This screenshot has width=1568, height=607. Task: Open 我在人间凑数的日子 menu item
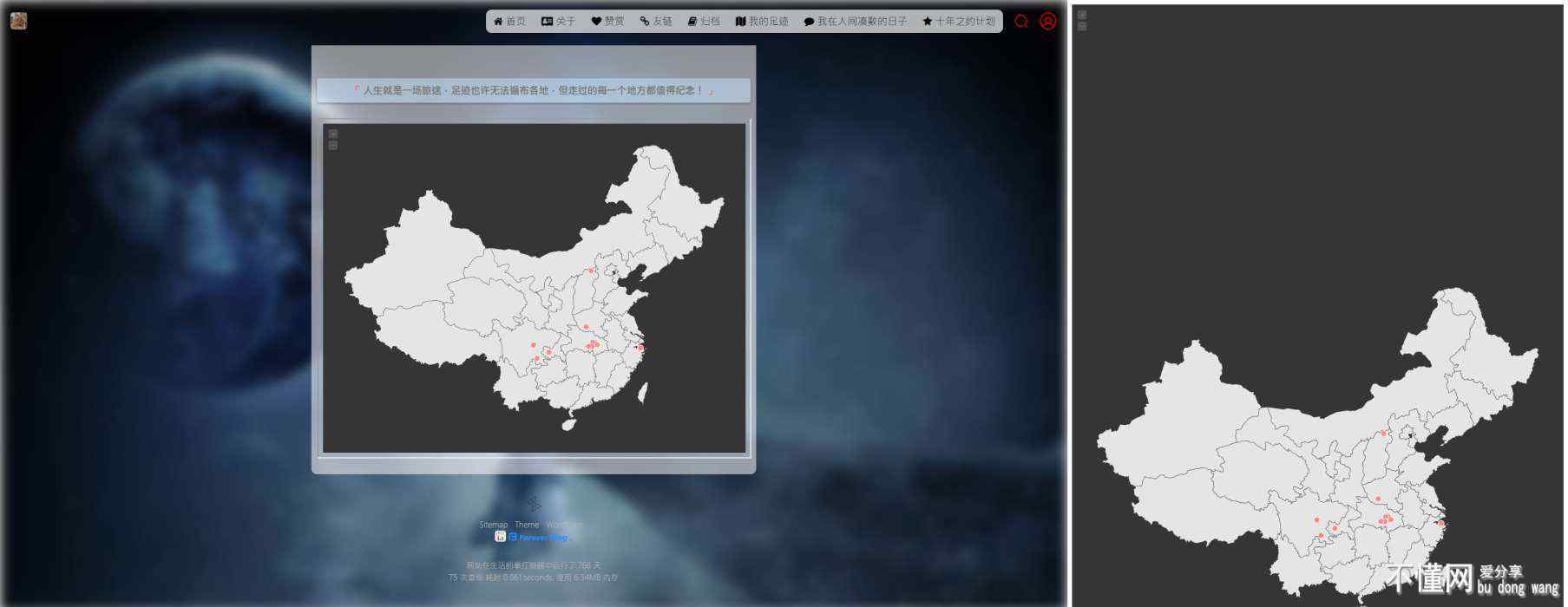(855, 22)
